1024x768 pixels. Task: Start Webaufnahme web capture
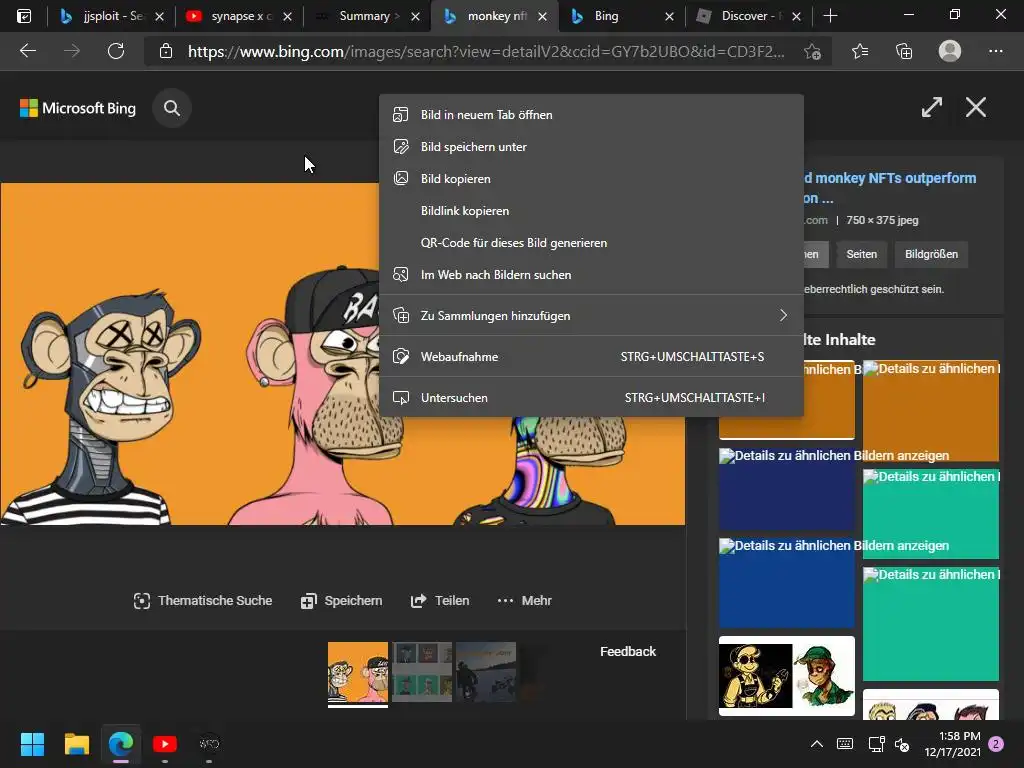point(591,357)
